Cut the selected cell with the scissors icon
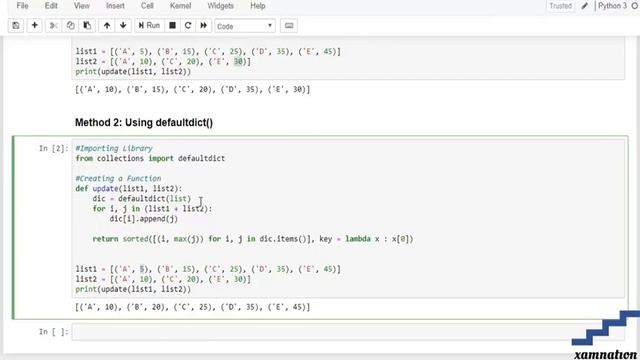Viewport: 640px width, 360px height. 53,26
